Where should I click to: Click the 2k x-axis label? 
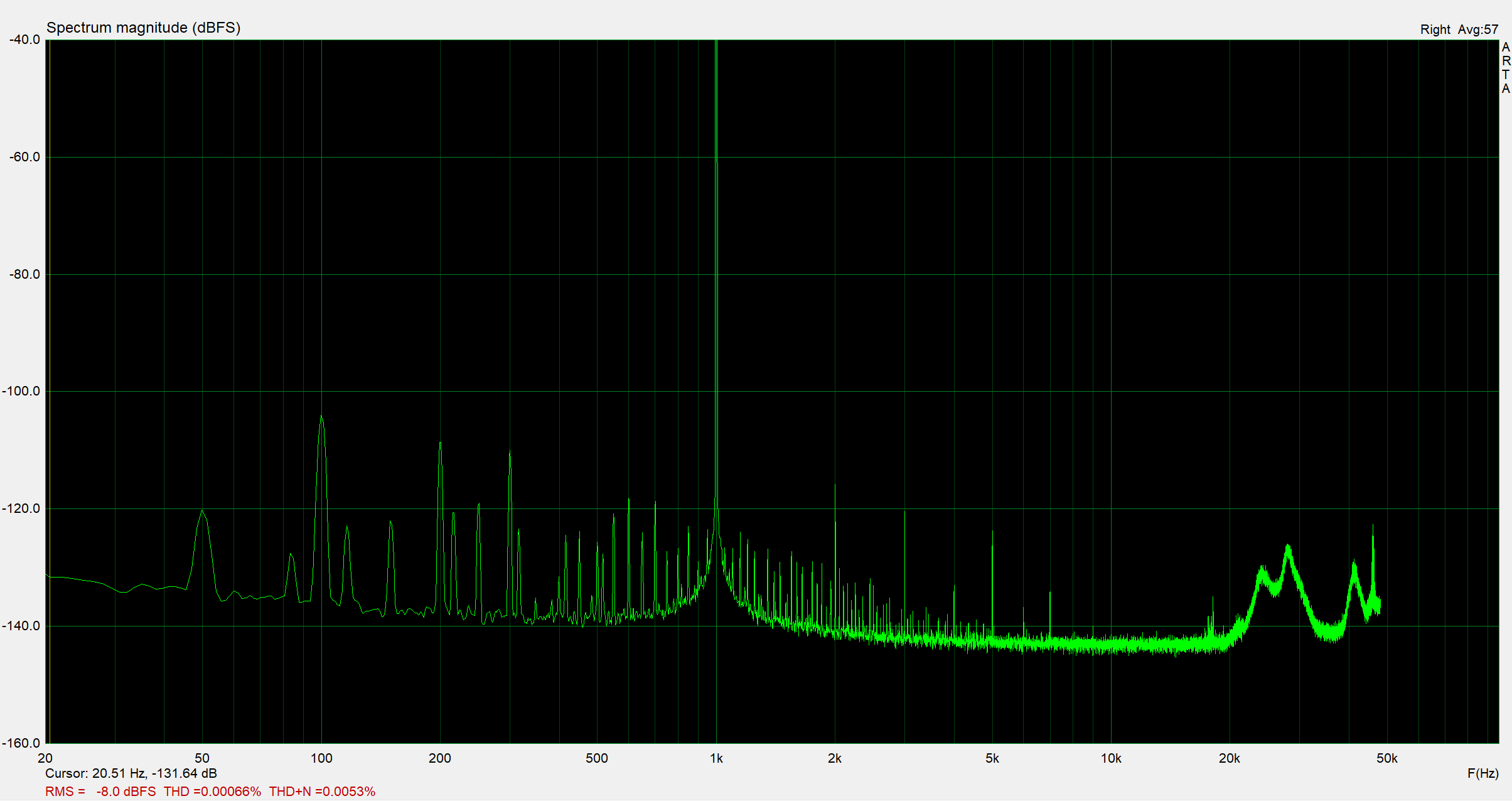point(835,758)
